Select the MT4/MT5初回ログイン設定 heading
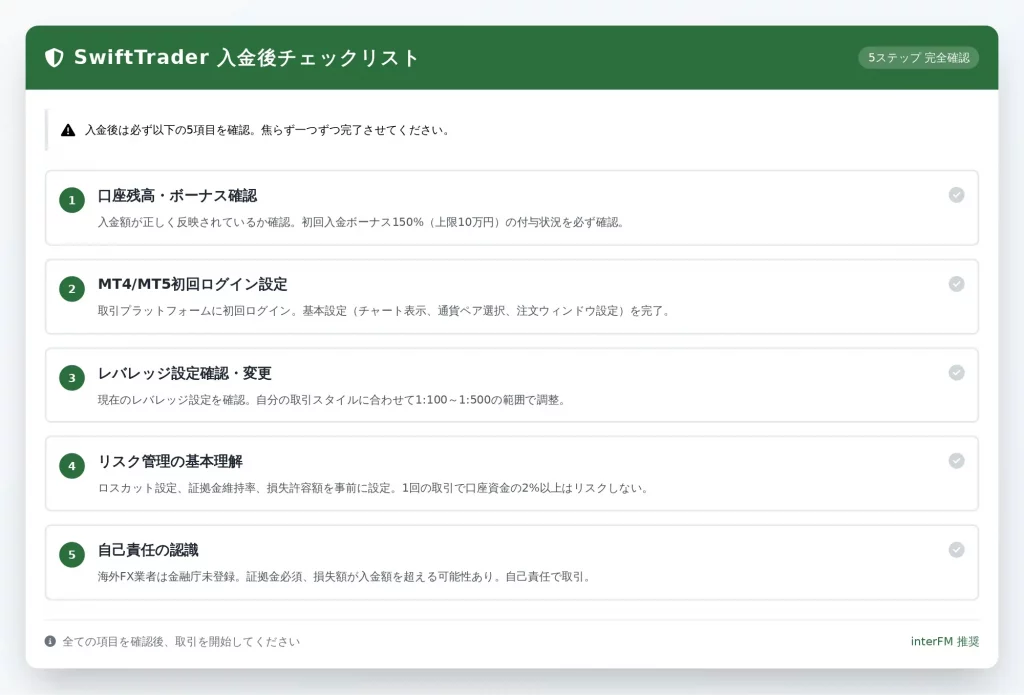The height and width of the screenshot is (695, 1024). click(x=192, y=284)
